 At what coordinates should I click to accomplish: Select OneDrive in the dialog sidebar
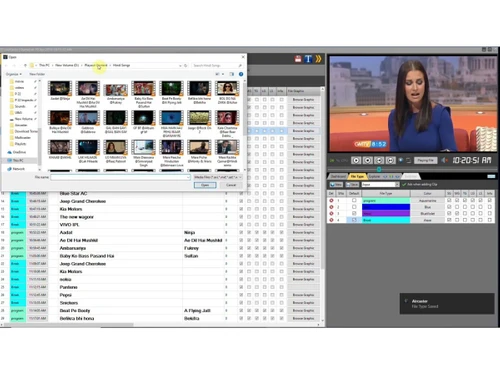pos(19,152)
